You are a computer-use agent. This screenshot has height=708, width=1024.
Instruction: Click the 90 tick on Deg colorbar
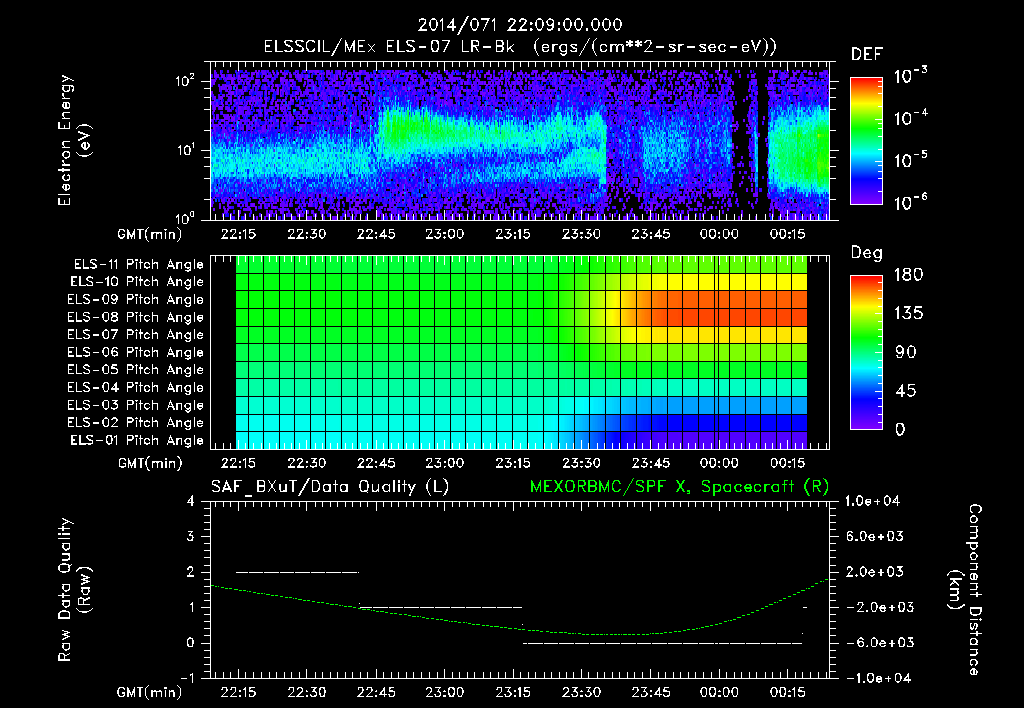(x=906, y=352)
